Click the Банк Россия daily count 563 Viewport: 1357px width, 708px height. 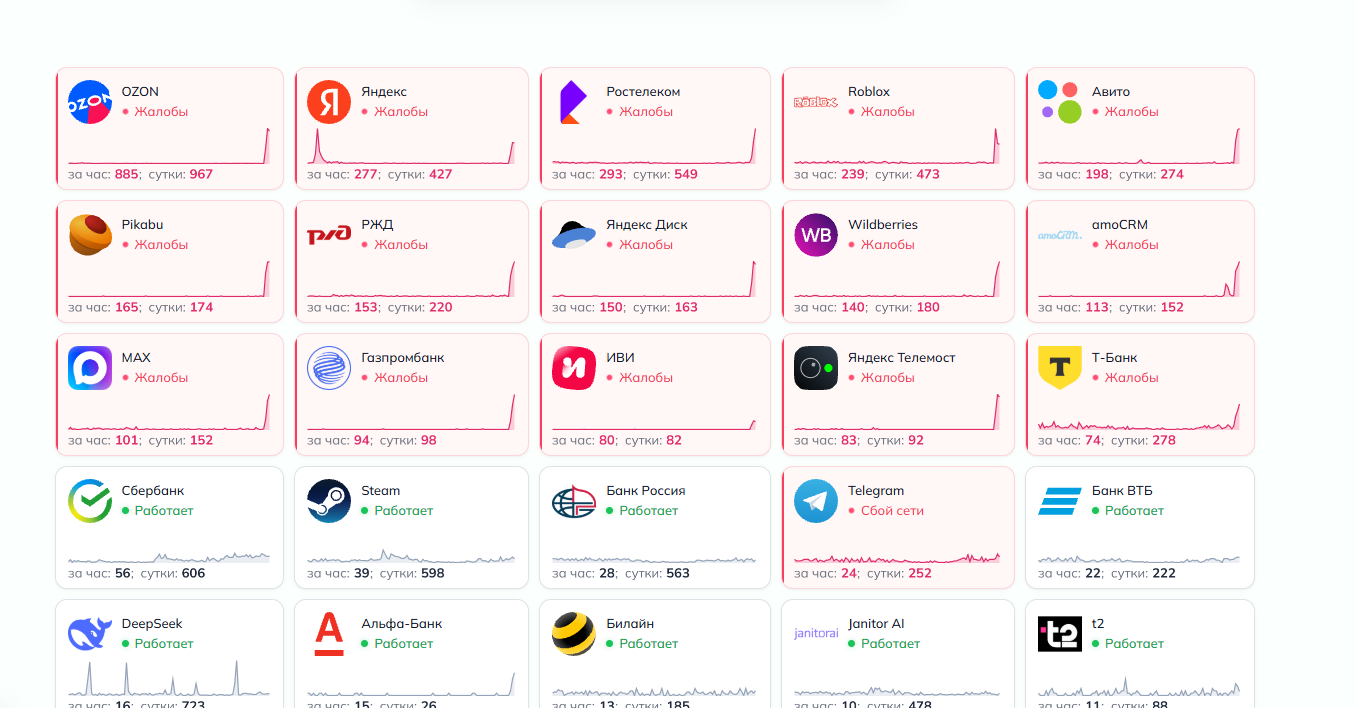(x=678, y=573)
